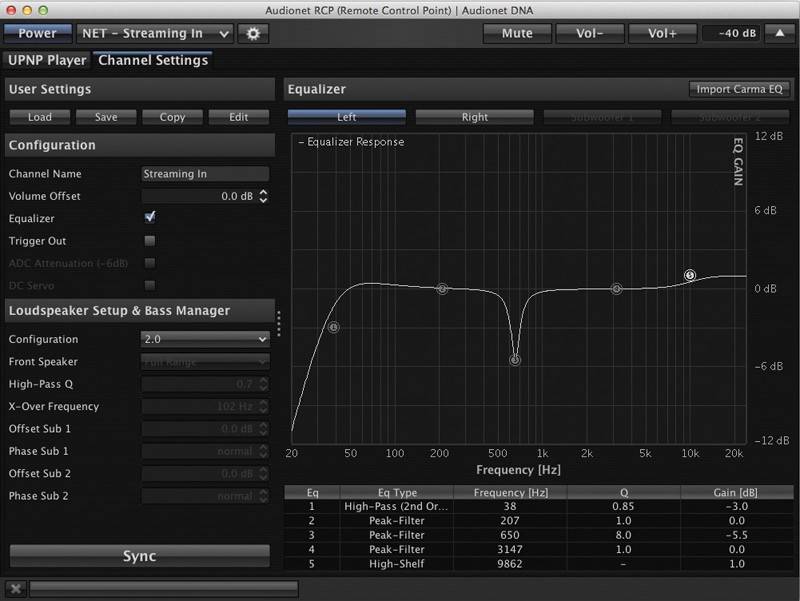Image resolution: width=800 pixels, height=601 pixels.
Task: Click frequency cell 650
Action: 510,535
